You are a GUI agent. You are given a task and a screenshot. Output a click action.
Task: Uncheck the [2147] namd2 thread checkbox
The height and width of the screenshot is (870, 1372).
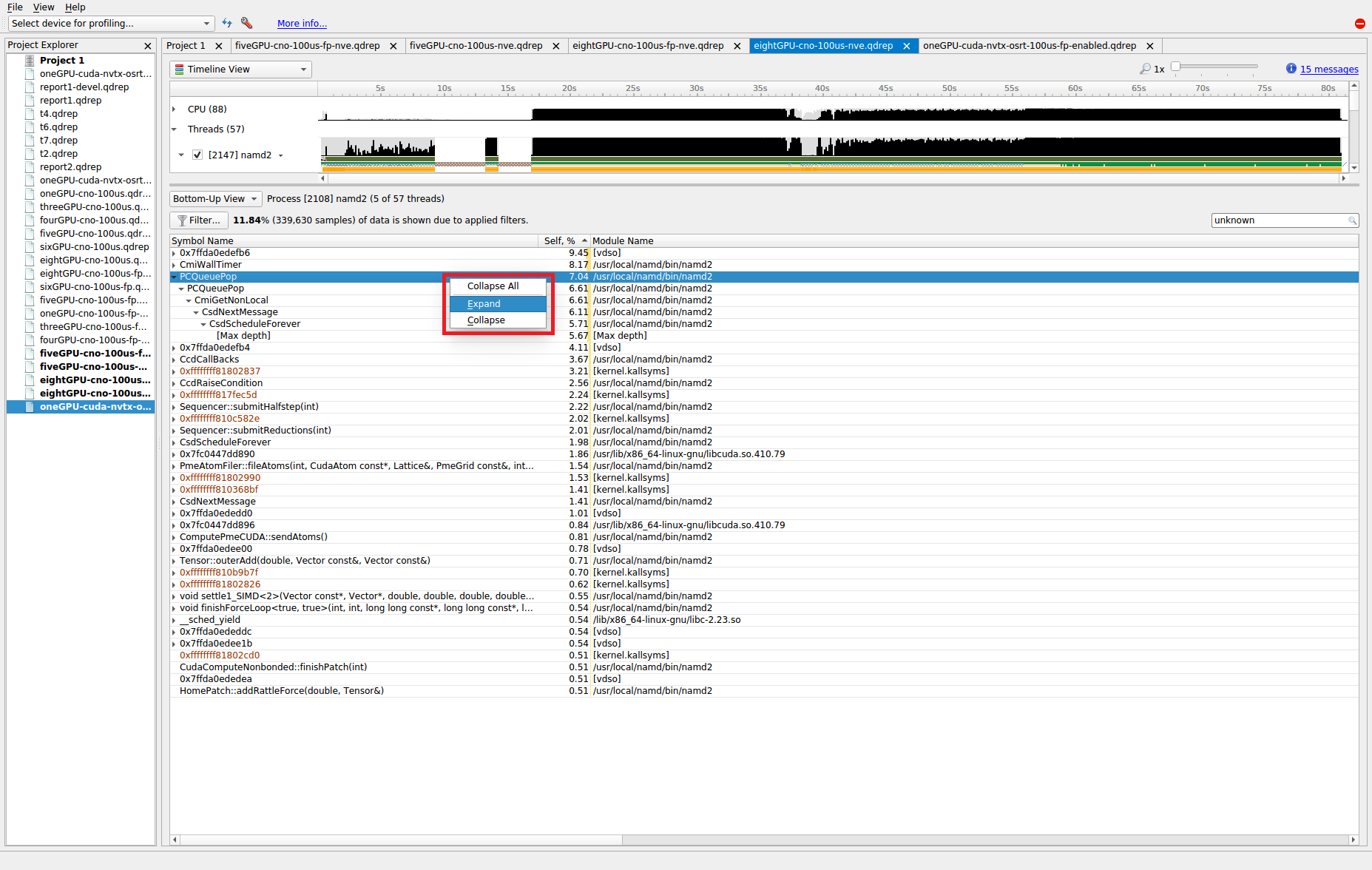point(197,155)
